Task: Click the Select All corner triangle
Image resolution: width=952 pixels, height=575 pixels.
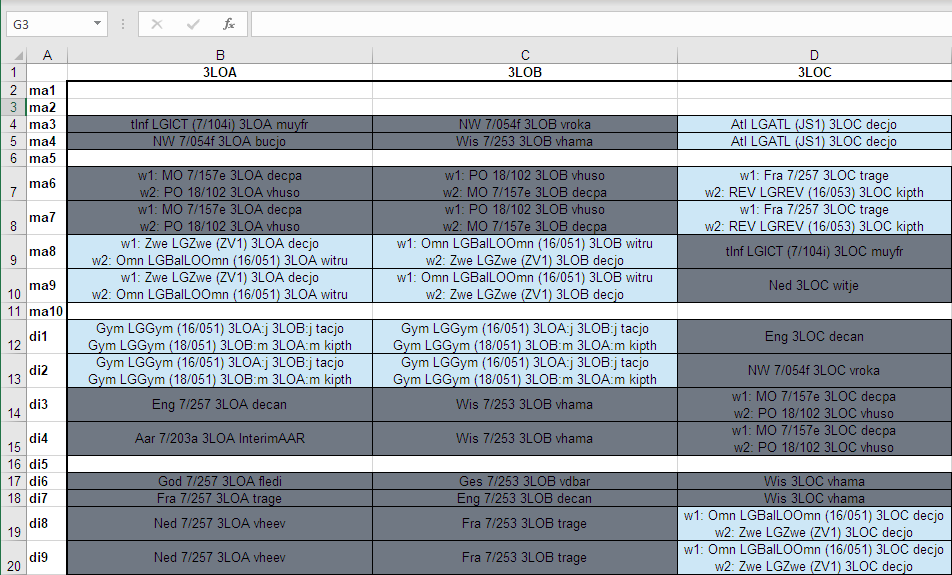Action: tap(18, 56)
